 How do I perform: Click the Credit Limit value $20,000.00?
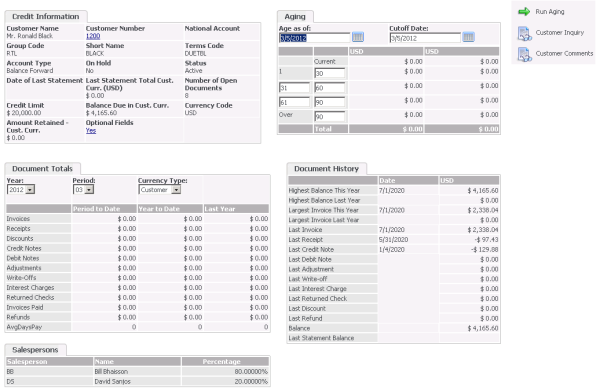click(x=24, y=113)
